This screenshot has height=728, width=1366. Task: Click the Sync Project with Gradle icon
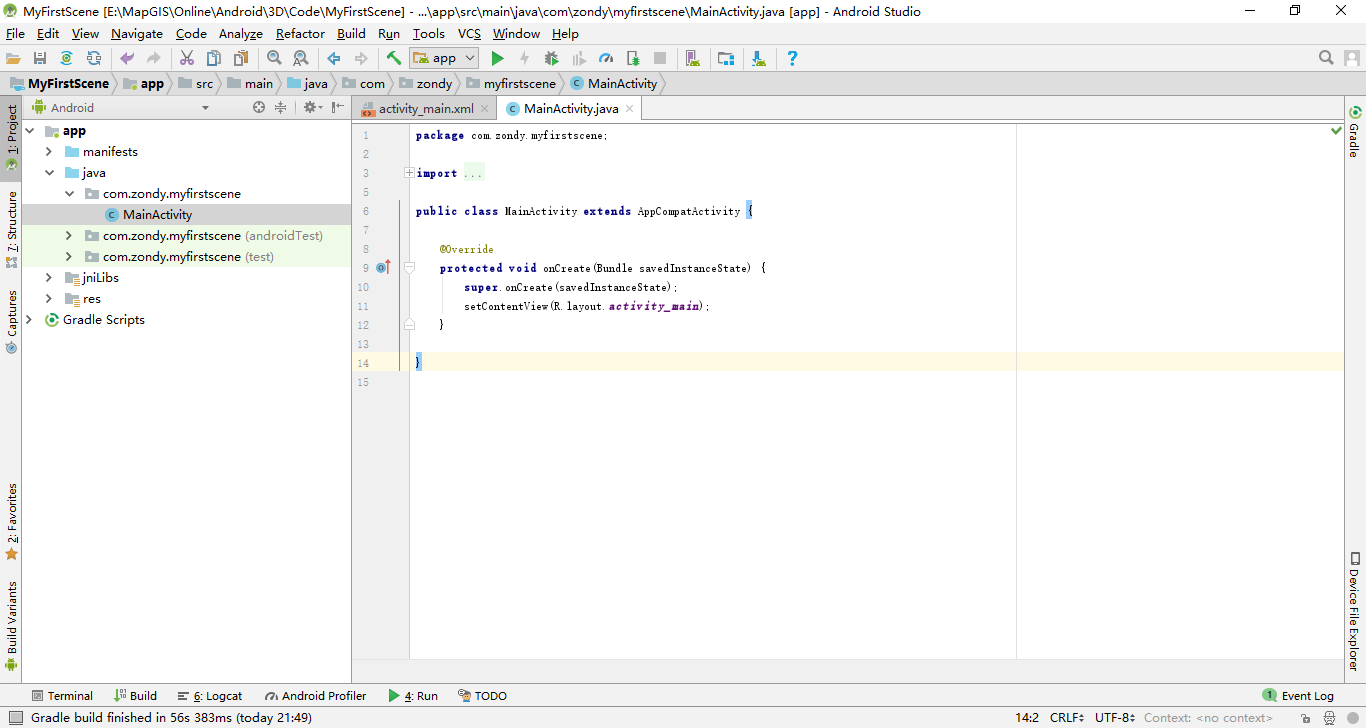tap(66, 59)
